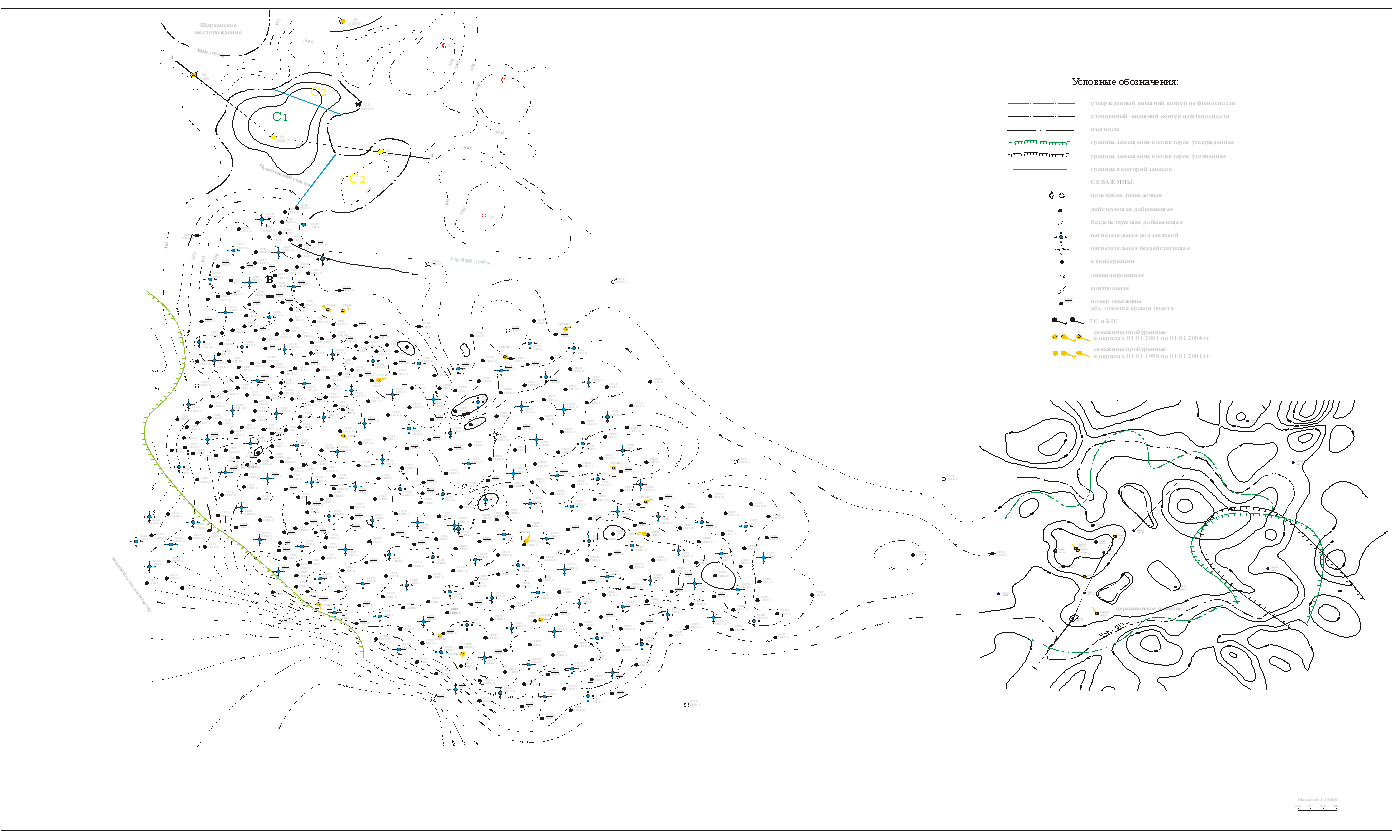Screen dimensions: 1393x831
Task: Click the white isogypse circle symbol in legend
Action: (1040, 130)
